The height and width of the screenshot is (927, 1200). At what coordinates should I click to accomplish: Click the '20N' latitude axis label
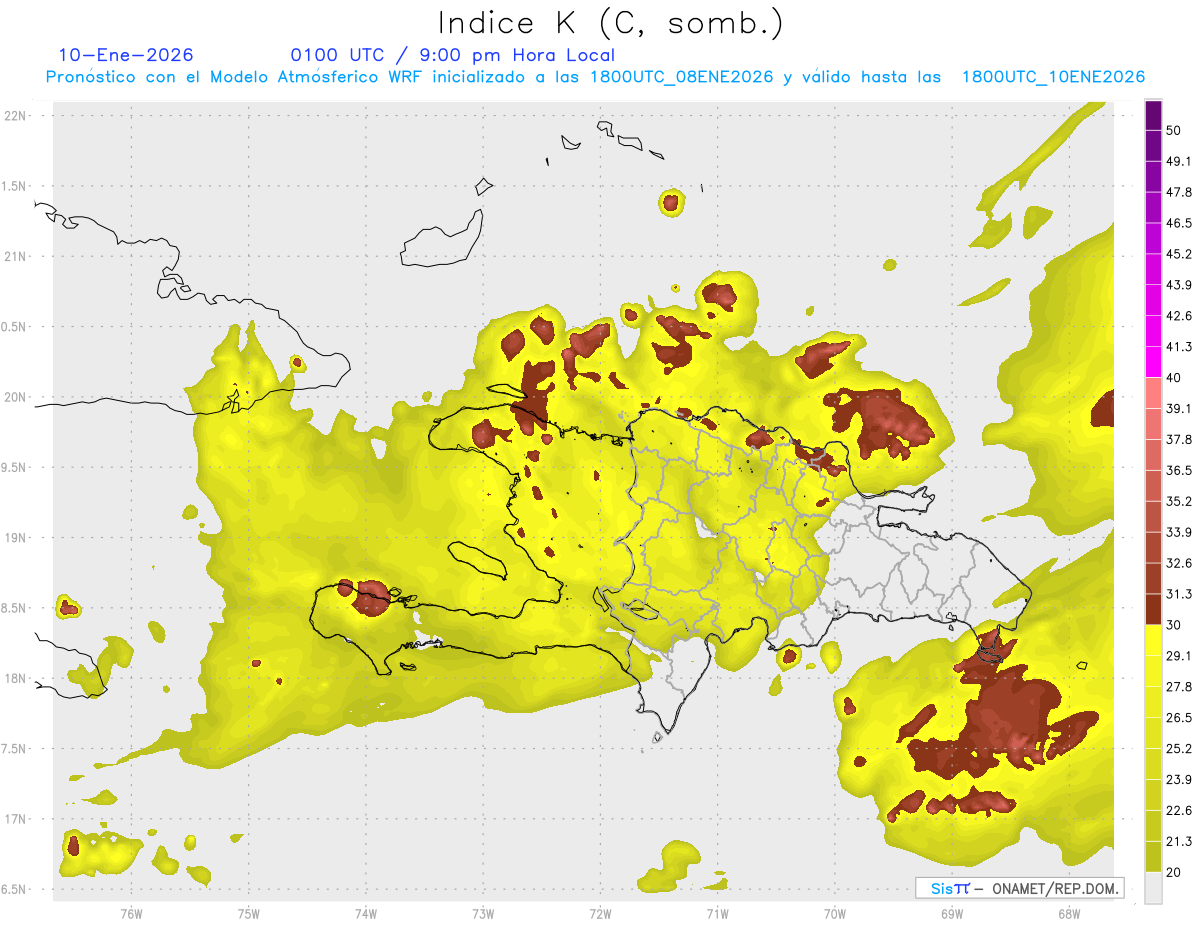pyautogui.click(x=16, y=397)
